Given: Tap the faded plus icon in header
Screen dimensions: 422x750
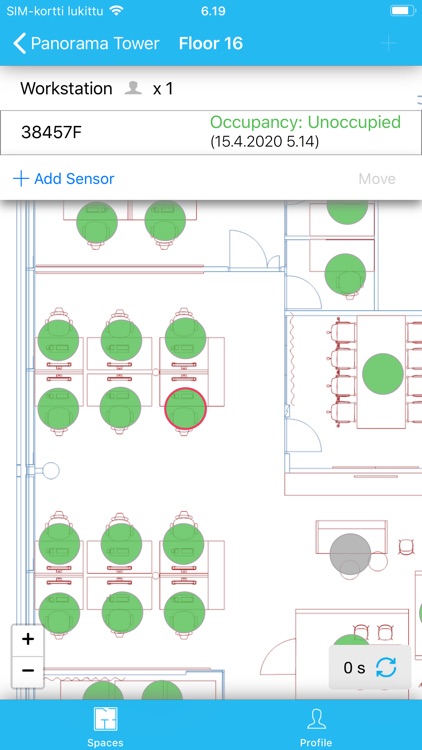Looking at the screenshot, I should [x=389, y=44].
